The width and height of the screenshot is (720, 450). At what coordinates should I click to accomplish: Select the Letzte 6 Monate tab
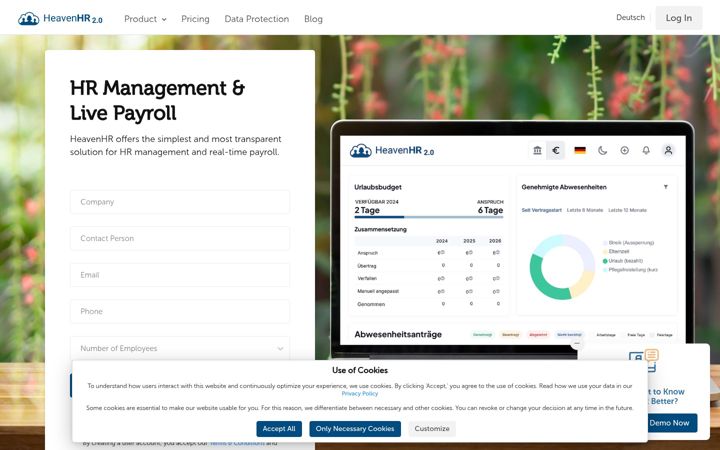(x=585, y=210)
